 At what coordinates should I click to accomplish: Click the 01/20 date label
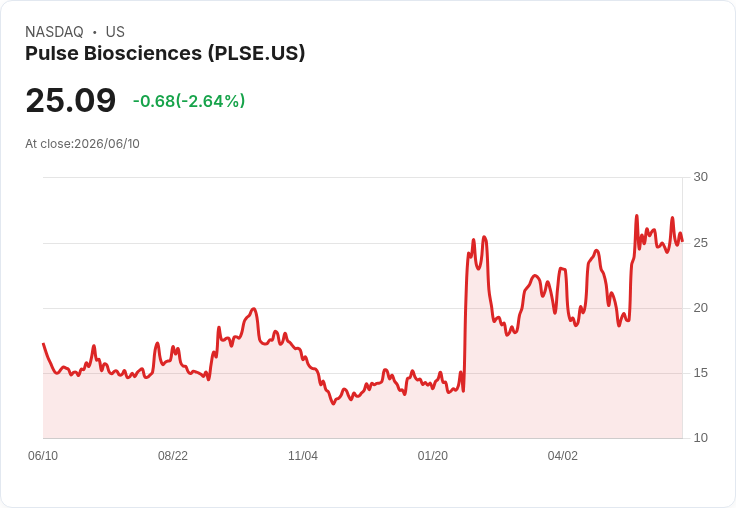point(433,456)
